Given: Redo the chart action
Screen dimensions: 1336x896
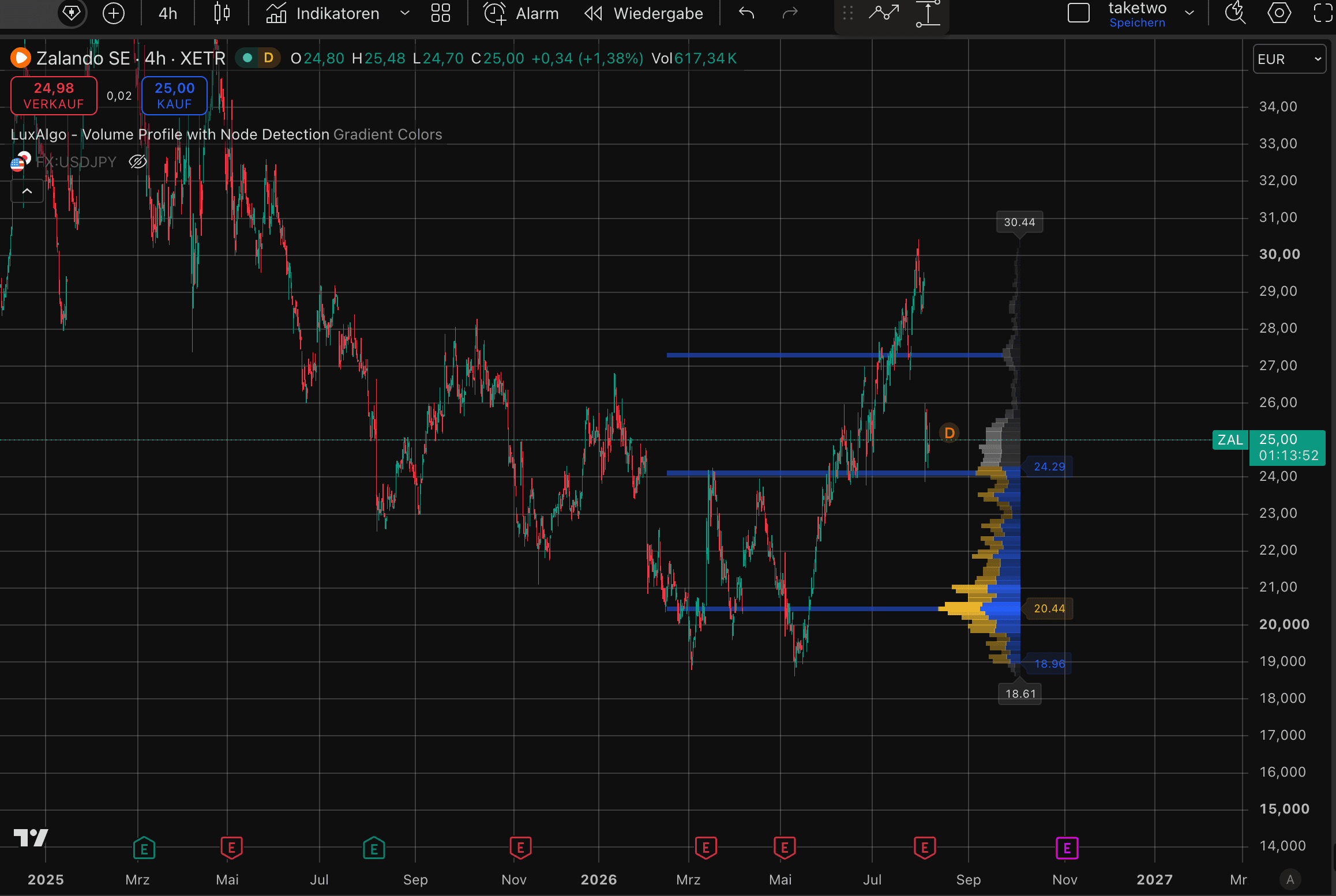Looking at the screenshot, I should [790, 13].
